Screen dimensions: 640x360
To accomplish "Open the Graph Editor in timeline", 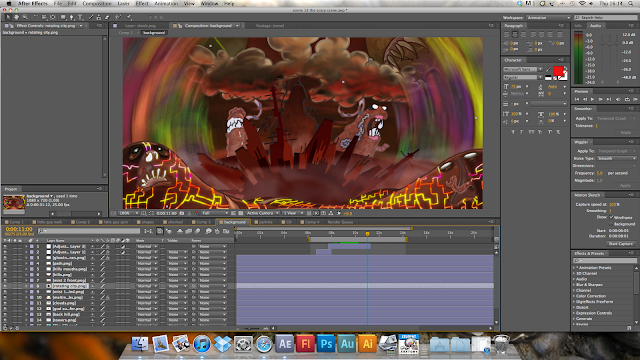I will pyautogui.click(x=226, y=231).
